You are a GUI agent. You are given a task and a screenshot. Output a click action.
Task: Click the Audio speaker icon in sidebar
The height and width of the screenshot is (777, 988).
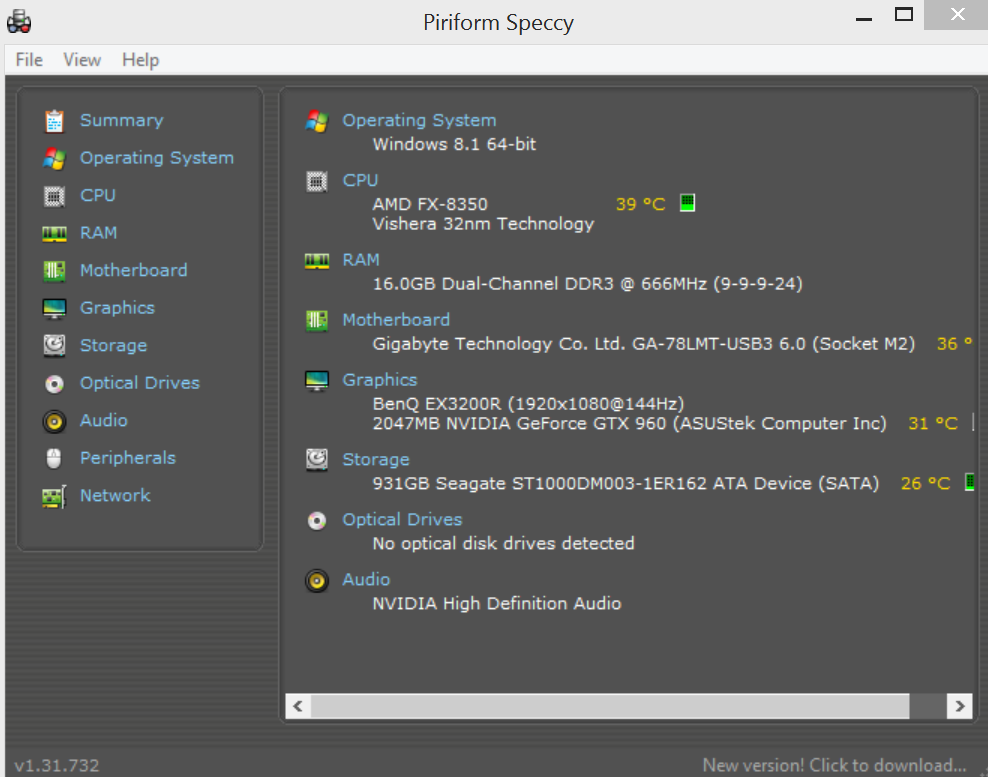tap(54, 421)
